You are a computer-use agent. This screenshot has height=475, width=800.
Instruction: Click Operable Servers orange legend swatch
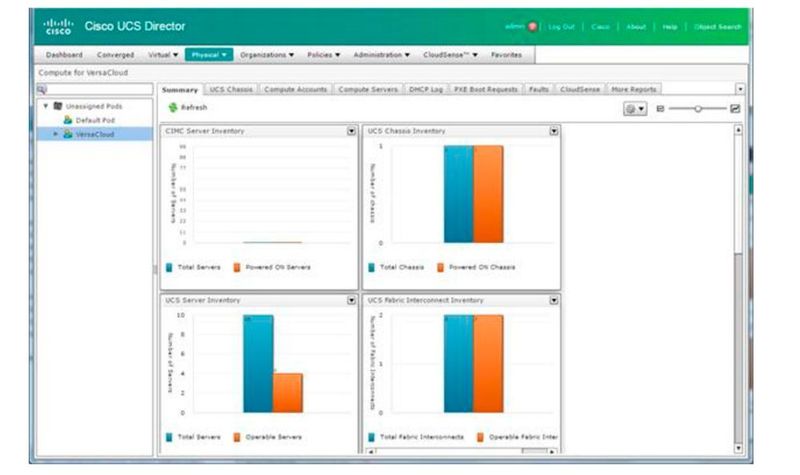tap(237, 437)
